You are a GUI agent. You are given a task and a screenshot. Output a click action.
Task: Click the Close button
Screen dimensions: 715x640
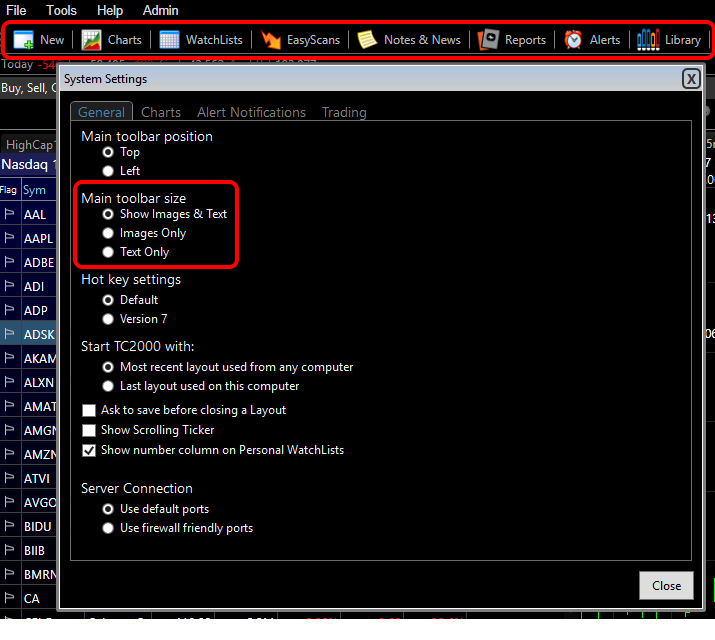pos(666,585)
